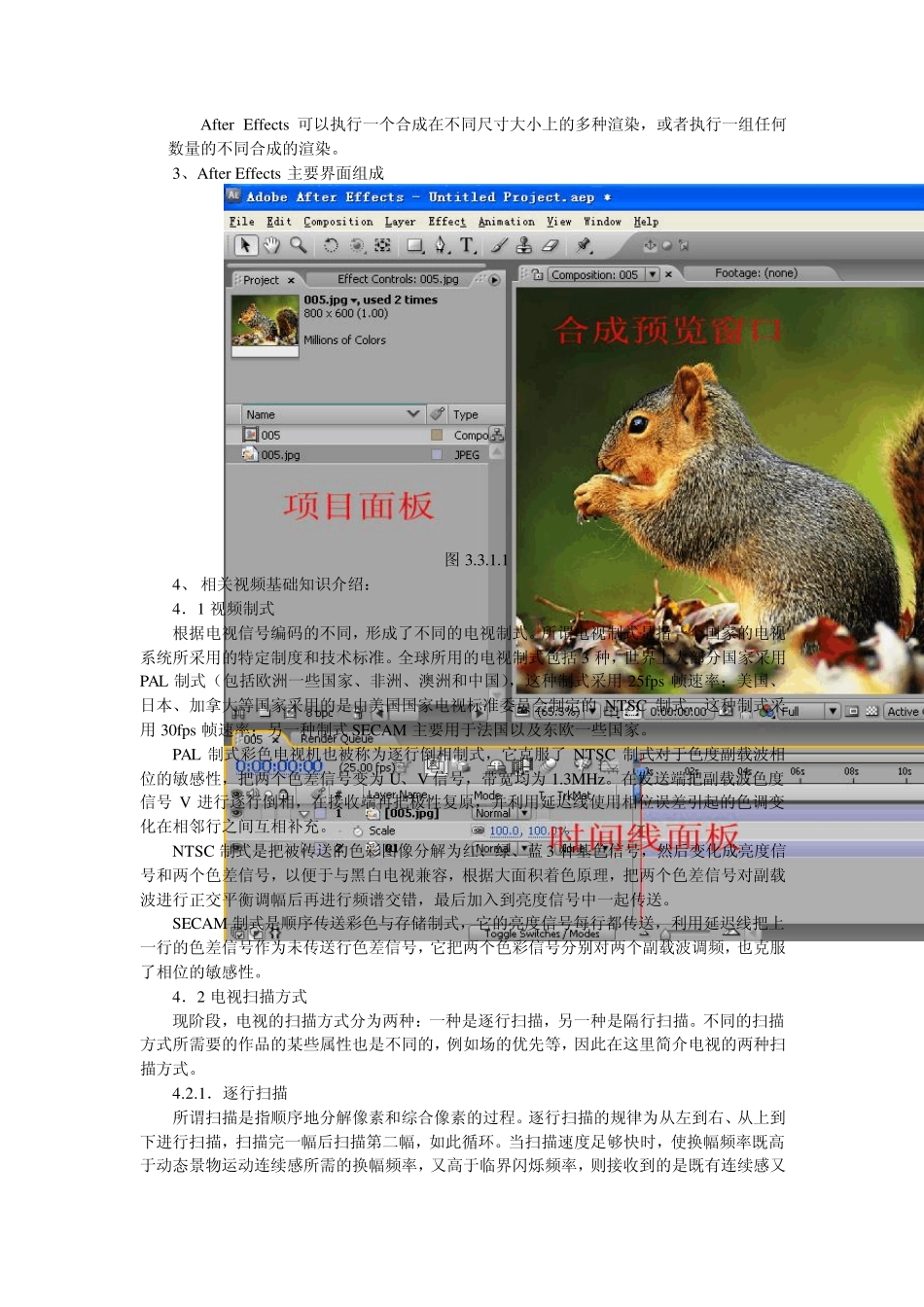Open the Effect menu
Image resolution: width=924 pixels, height=1307 pixels.
pyautogui.click(x=446, y=222)
